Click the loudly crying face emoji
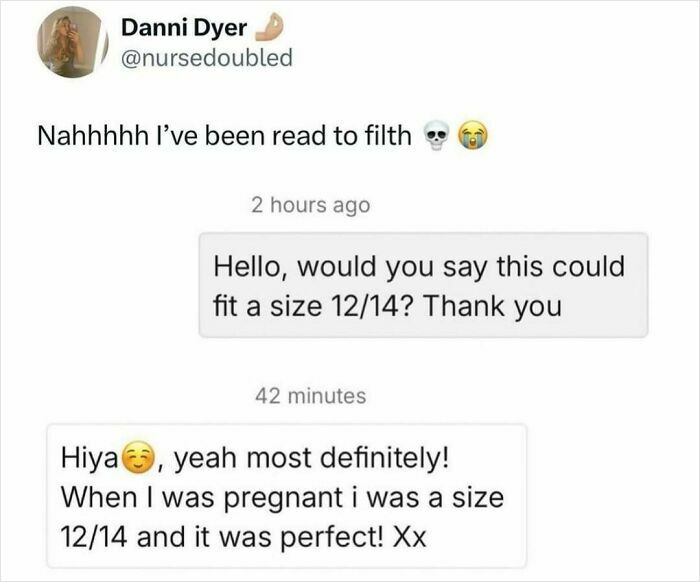700x582 pixels. click(x=470, y=136)
